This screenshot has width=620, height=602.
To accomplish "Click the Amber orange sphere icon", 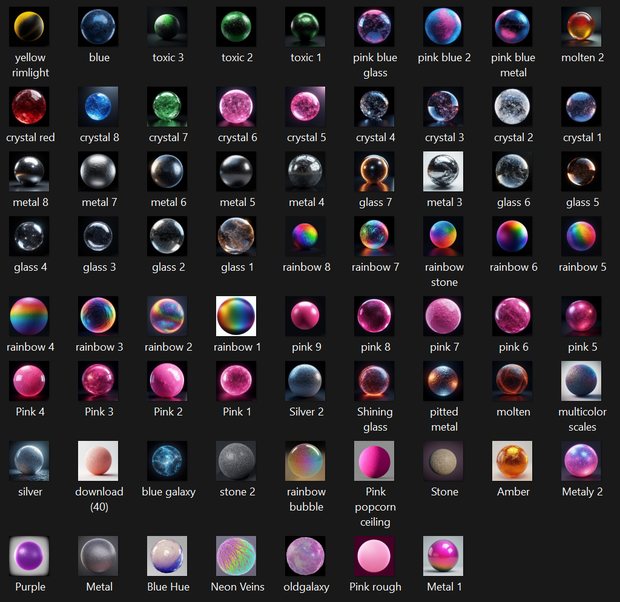I will [x=512, y=461].
